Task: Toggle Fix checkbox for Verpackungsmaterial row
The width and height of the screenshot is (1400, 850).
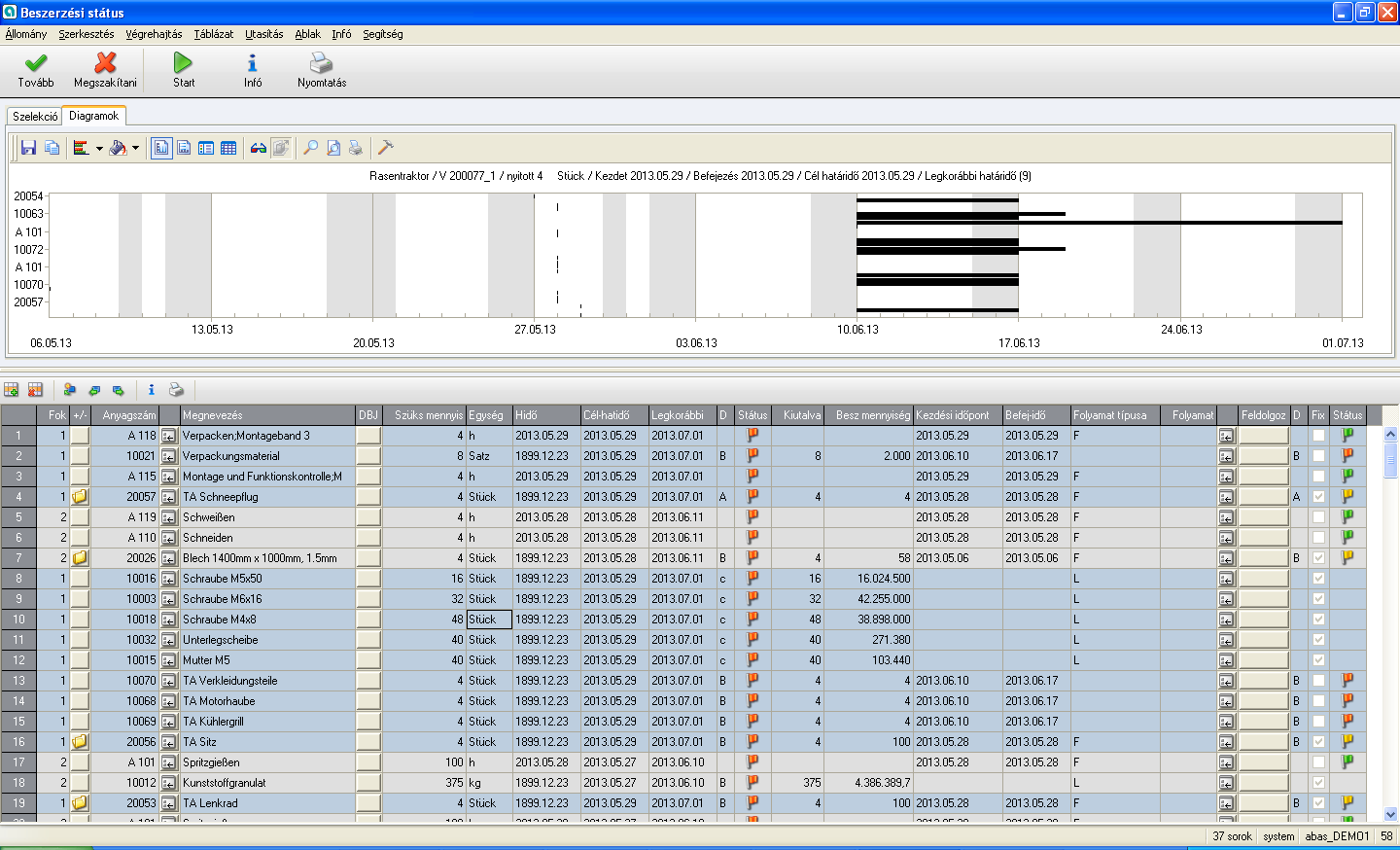Action: [x=1318, y=456]
